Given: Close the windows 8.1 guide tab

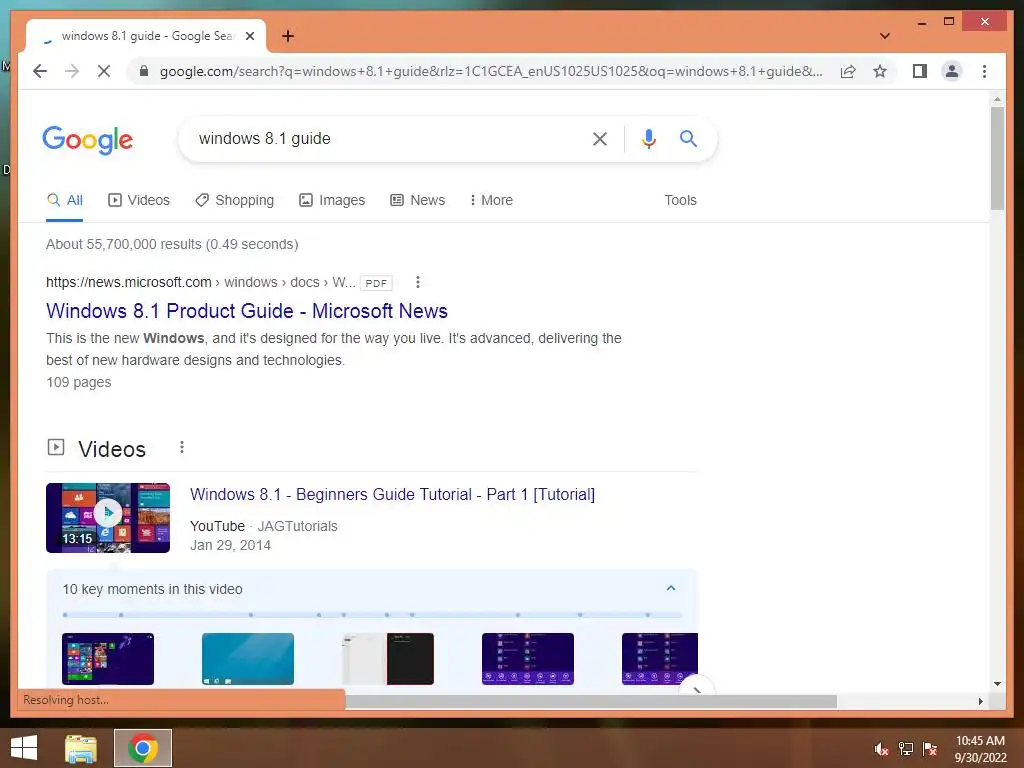Looking at the screenshot, I should pos(249,36).
